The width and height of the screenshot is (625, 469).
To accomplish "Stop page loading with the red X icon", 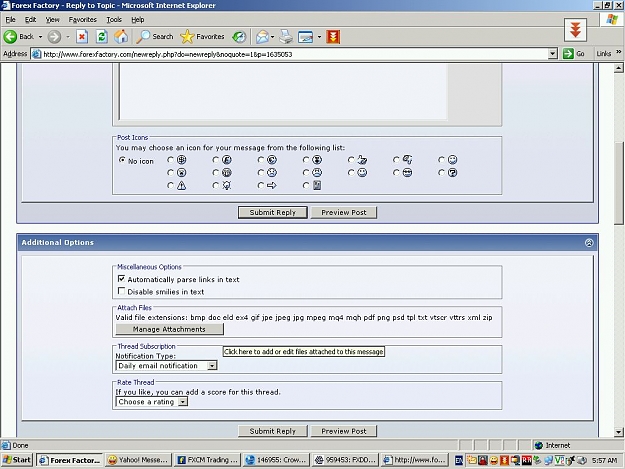I will click(x=82, y=37).
